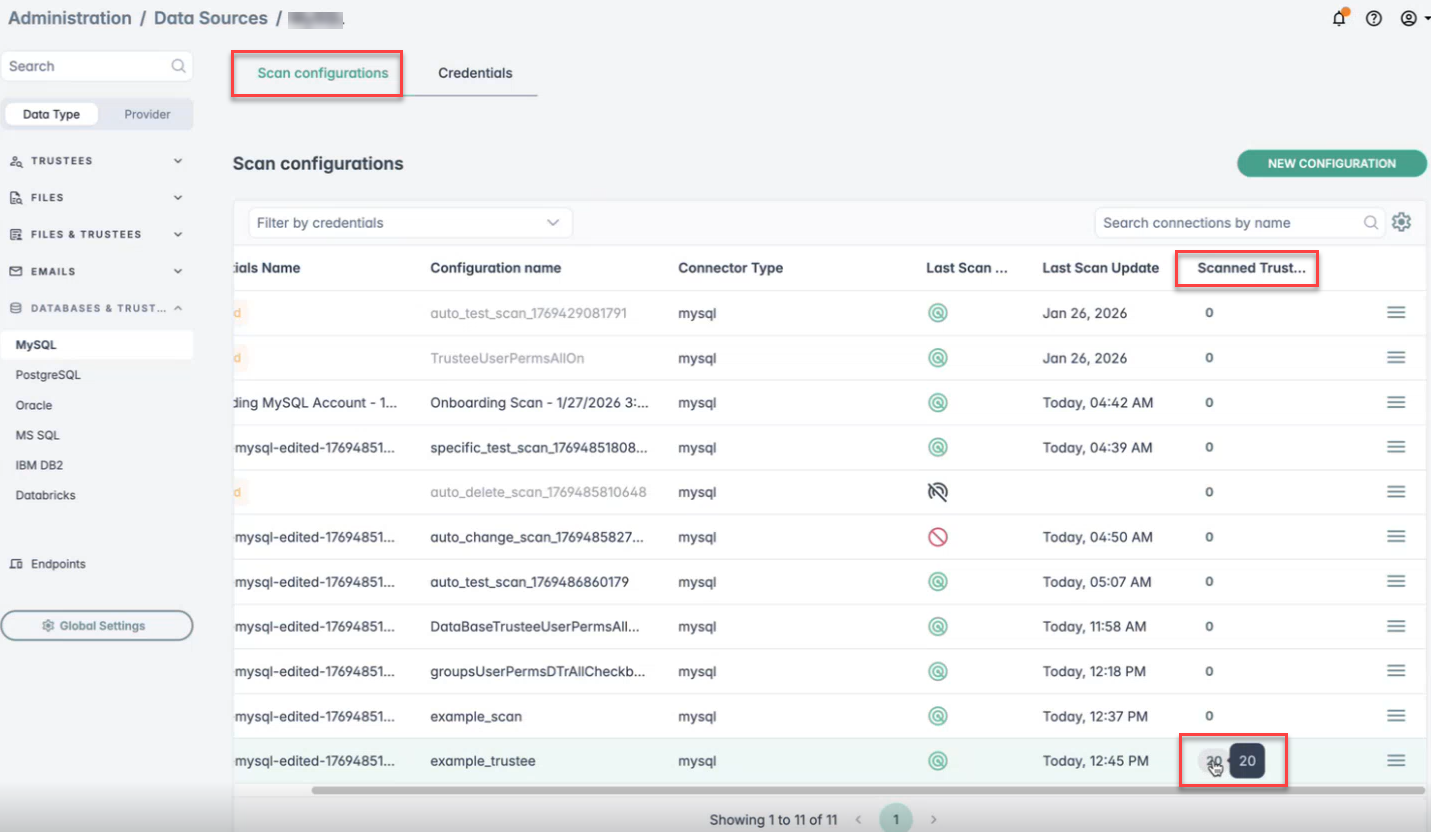The image size is (1431, 832).
Task: Click disabled scan icon for auto_delete_scan row
Action: point(937,492)
